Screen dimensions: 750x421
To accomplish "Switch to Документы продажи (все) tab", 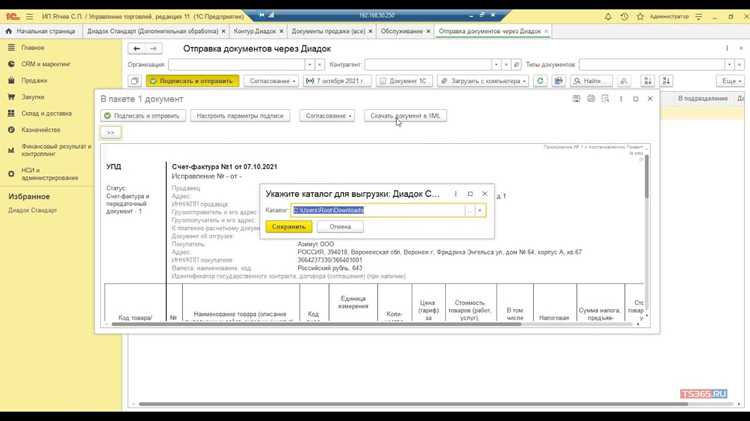I will (331, 31).
